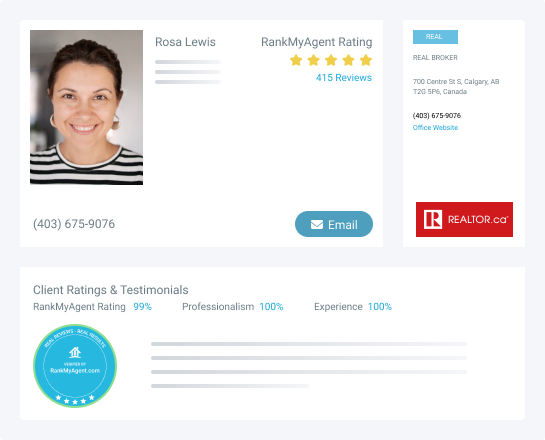
Task: Click the envelope icon in Email button
Action: pyautogui.click(x=317, y=225)
